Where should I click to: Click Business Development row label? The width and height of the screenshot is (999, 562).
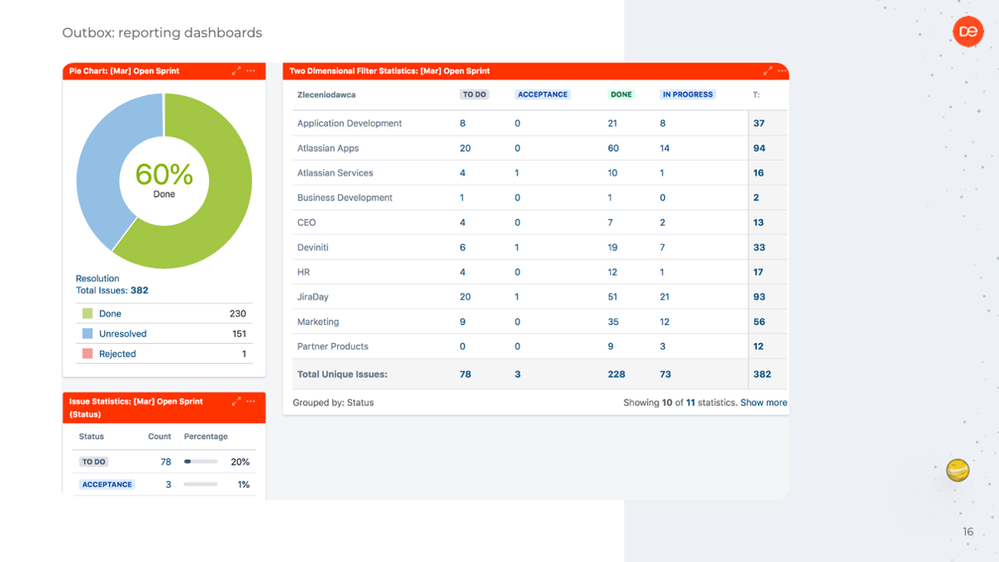(x=345, y=198)
